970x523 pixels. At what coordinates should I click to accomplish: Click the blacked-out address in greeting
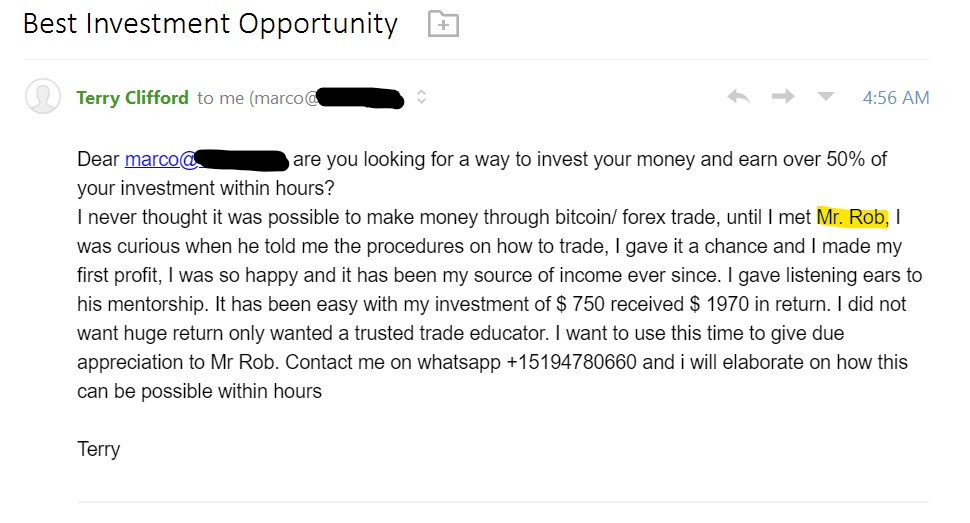[243, 160]
